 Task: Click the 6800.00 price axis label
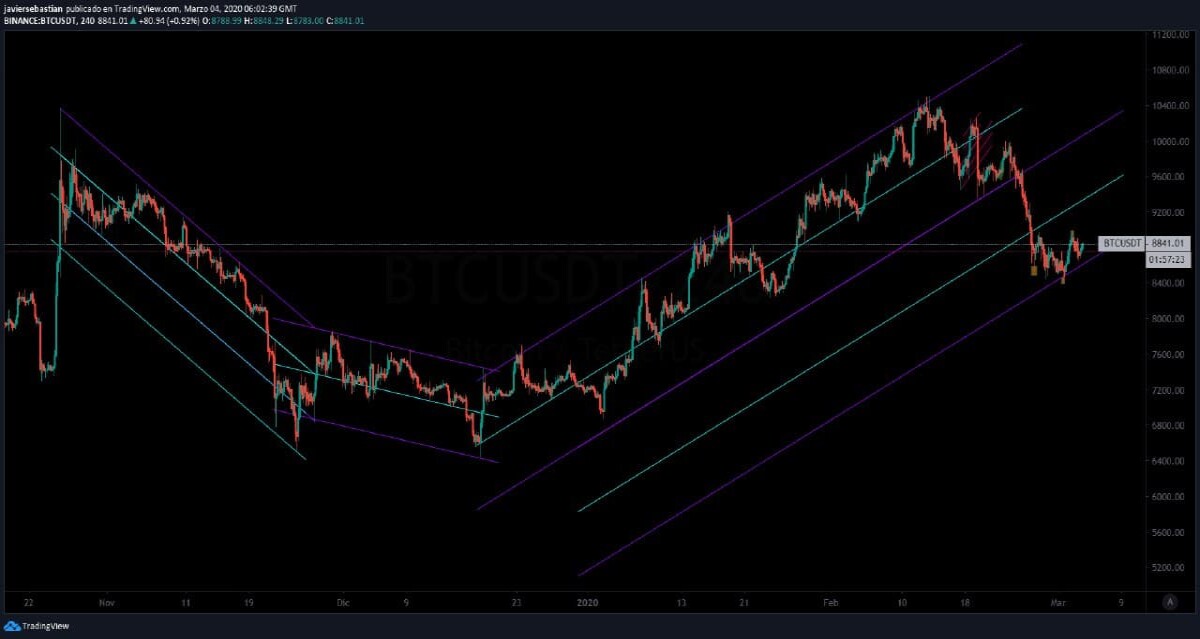coord(1168,426)
